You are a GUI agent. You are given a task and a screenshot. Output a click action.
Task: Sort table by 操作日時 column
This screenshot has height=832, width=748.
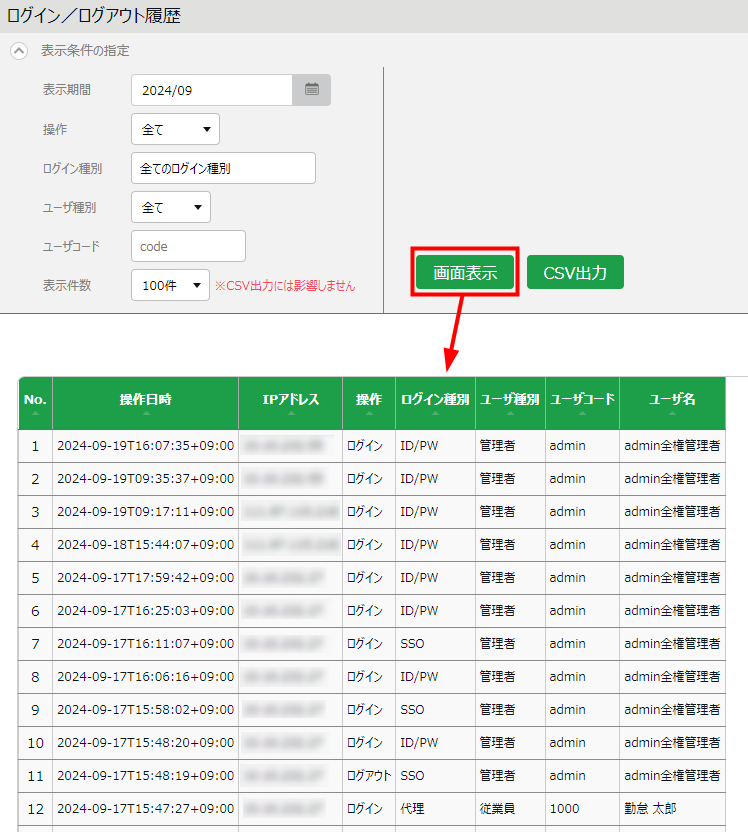tap(145, 400)
